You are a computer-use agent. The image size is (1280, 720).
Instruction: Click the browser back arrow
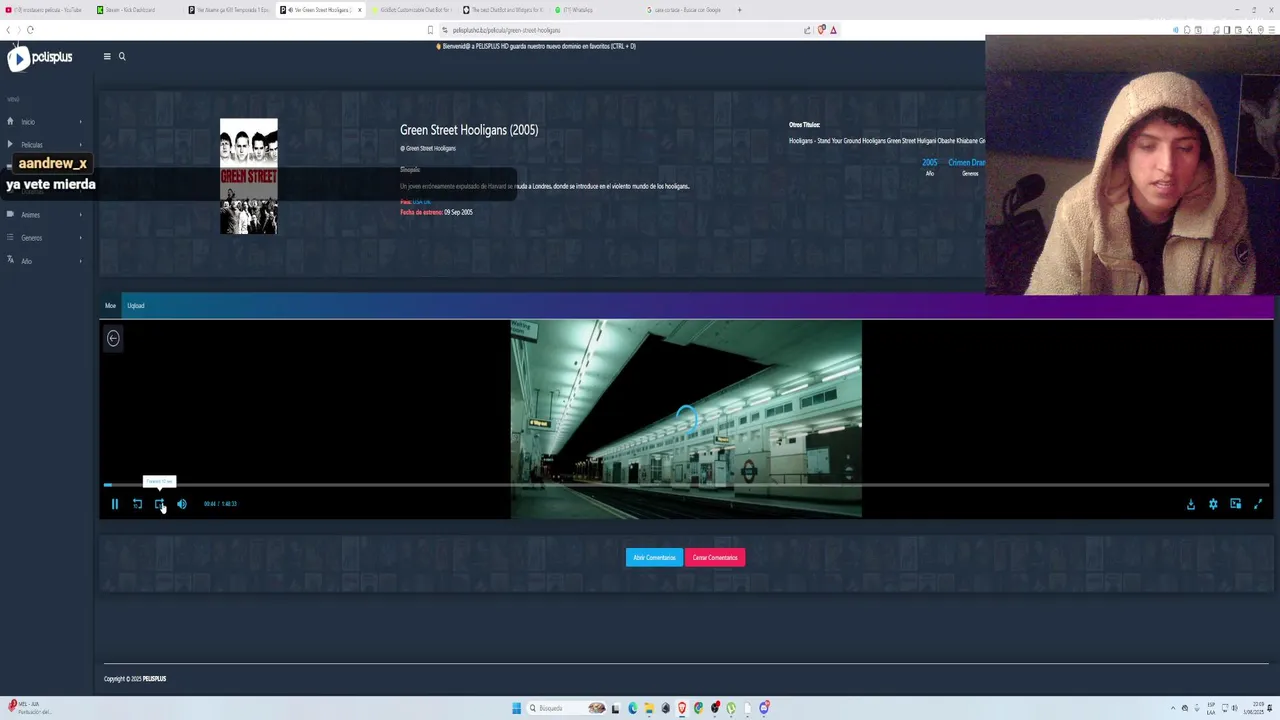(x=8, y=30)
